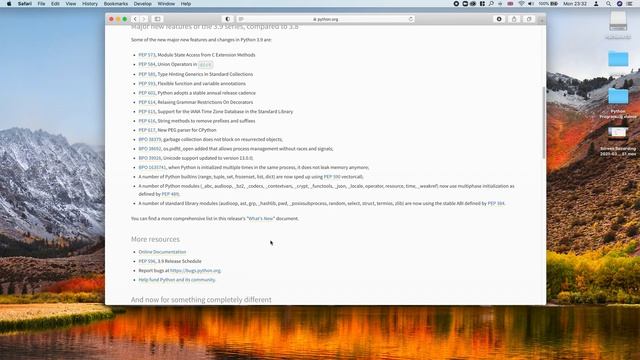Image resolution: width=640 pixels, height=360 pixels.
Task: Open the History menu
Action: click(x=90, y=4)
